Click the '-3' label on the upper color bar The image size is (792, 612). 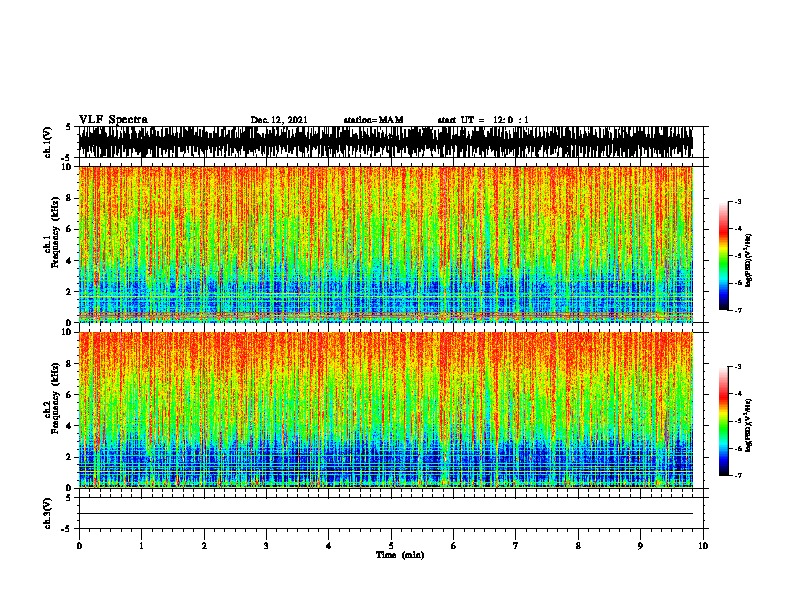737,201
